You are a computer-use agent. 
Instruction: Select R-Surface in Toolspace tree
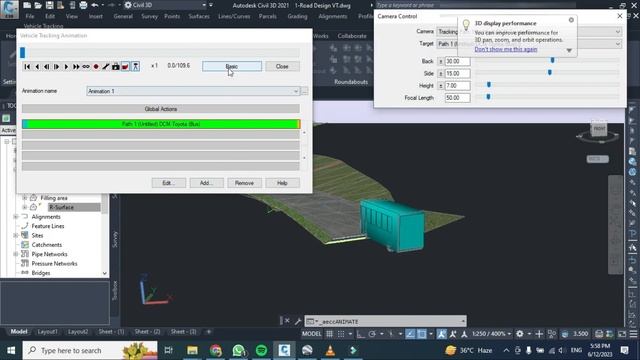tap(61, 207)
